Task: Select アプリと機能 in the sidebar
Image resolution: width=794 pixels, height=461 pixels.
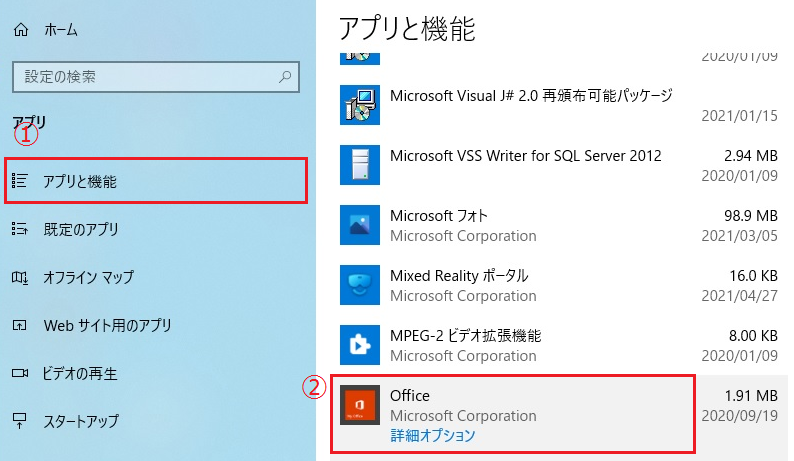Action: pyautogui.click(x=156, y=181)
